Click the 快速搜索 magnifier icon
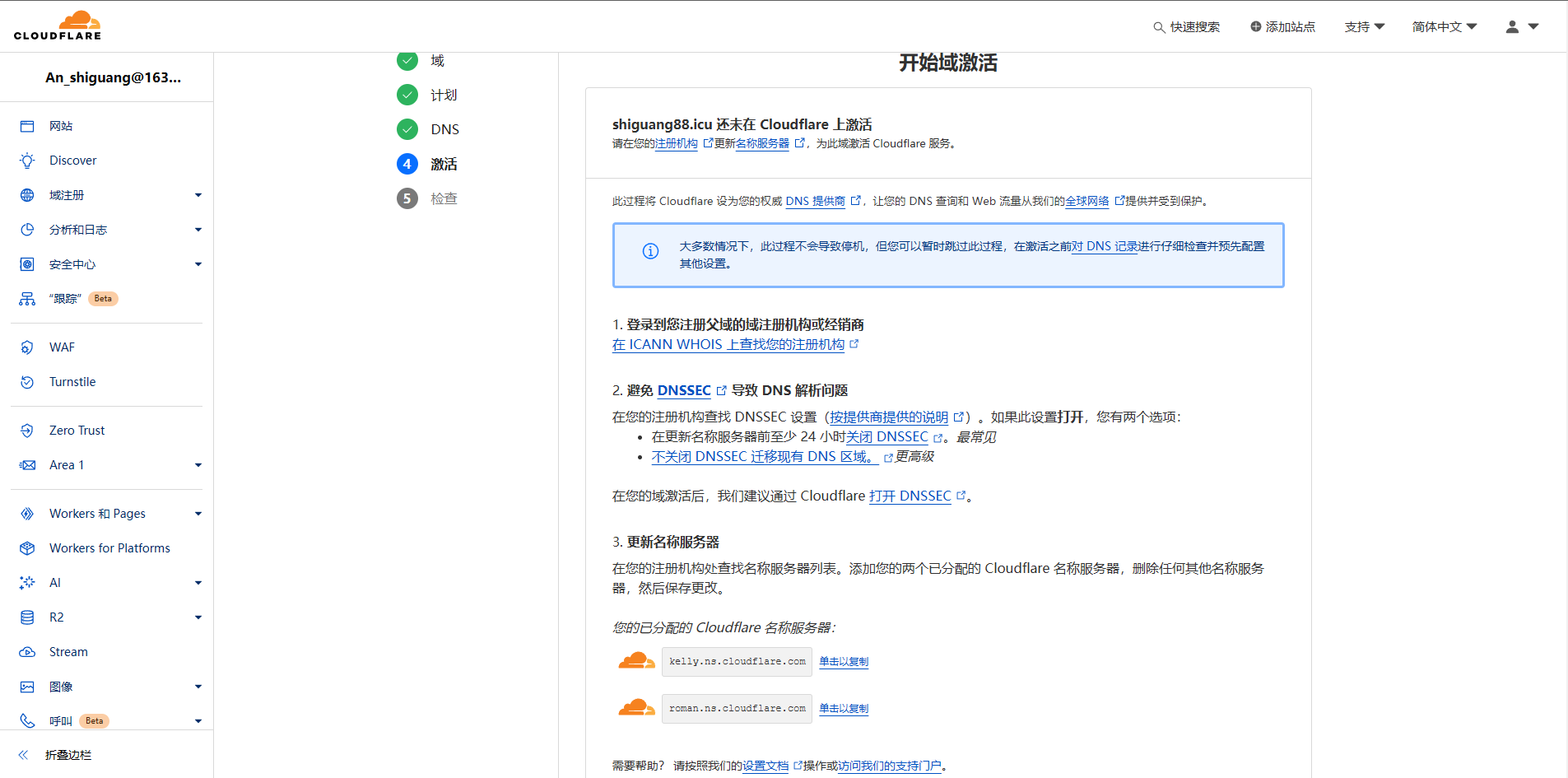 (x=1159, y=27)
